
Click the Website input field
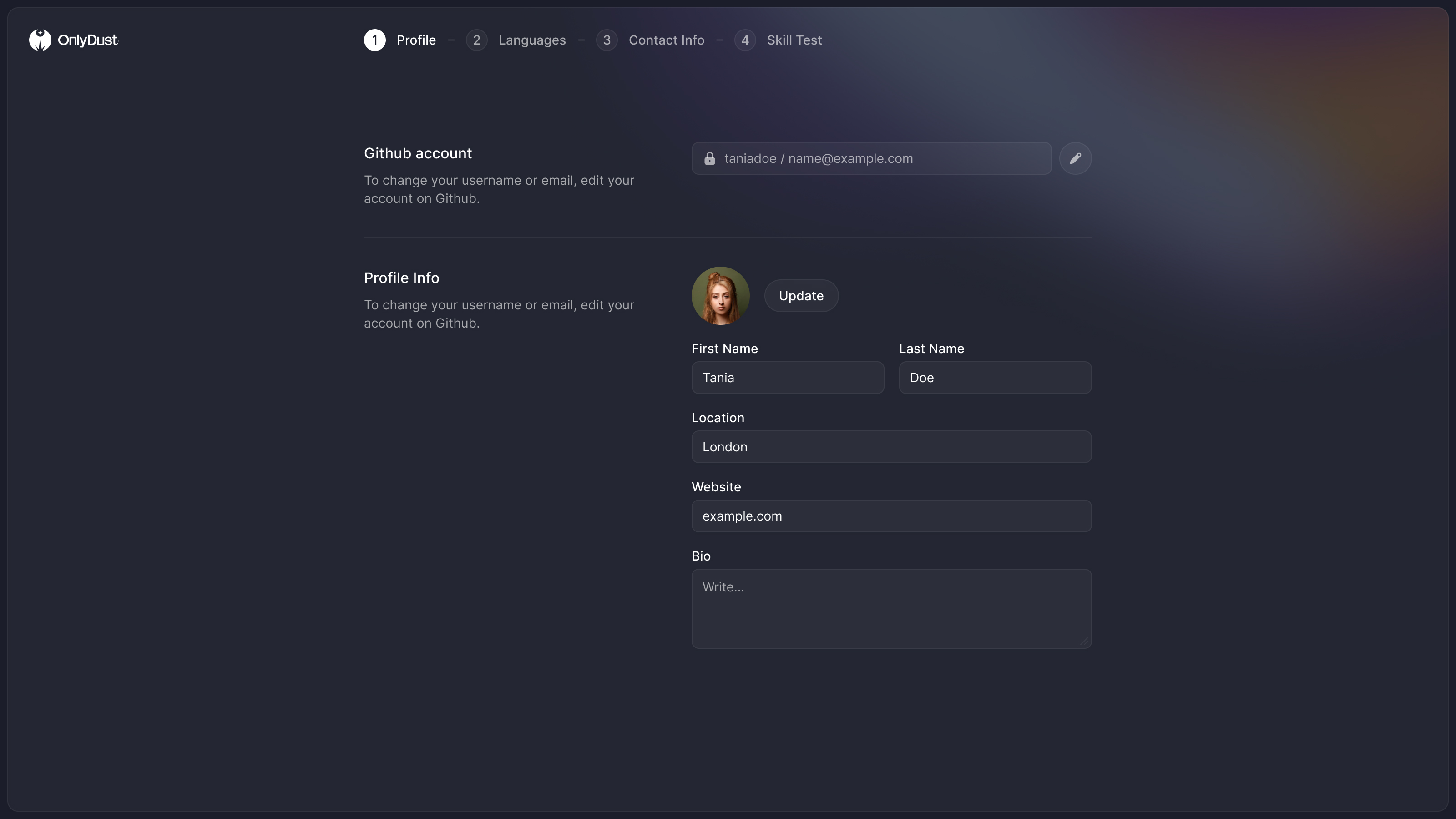[891, 516]
